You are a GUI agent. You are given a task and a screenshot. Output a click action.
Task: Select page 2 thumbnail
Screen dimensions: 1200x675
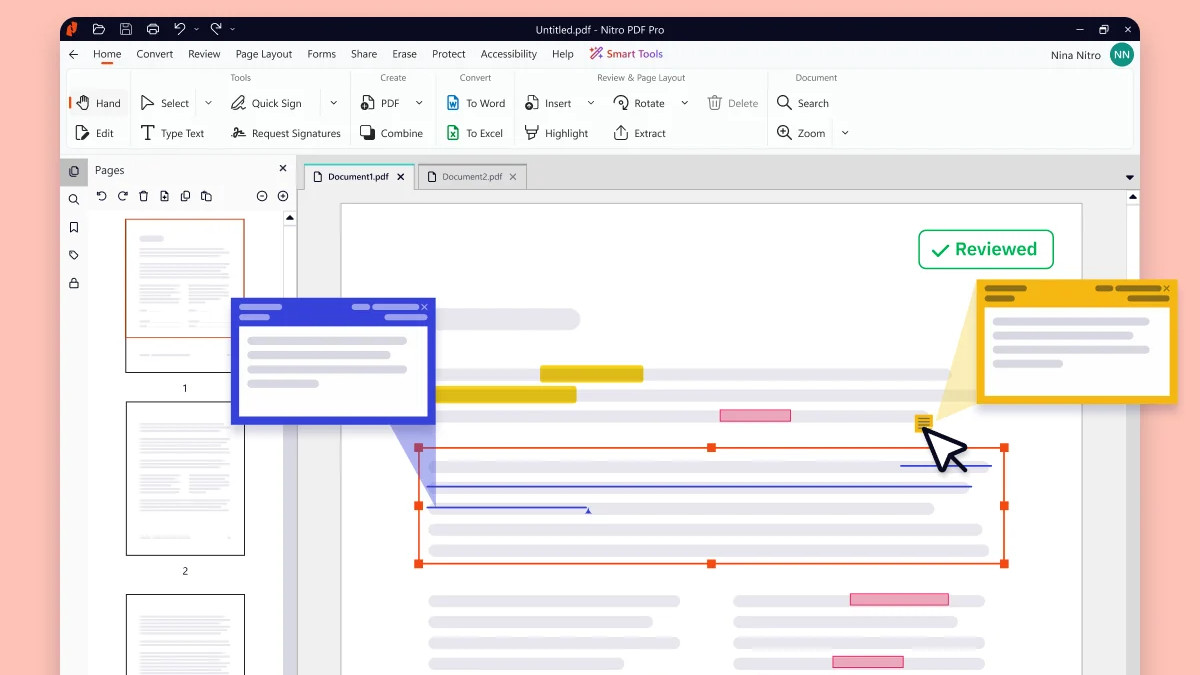point(185,478)
